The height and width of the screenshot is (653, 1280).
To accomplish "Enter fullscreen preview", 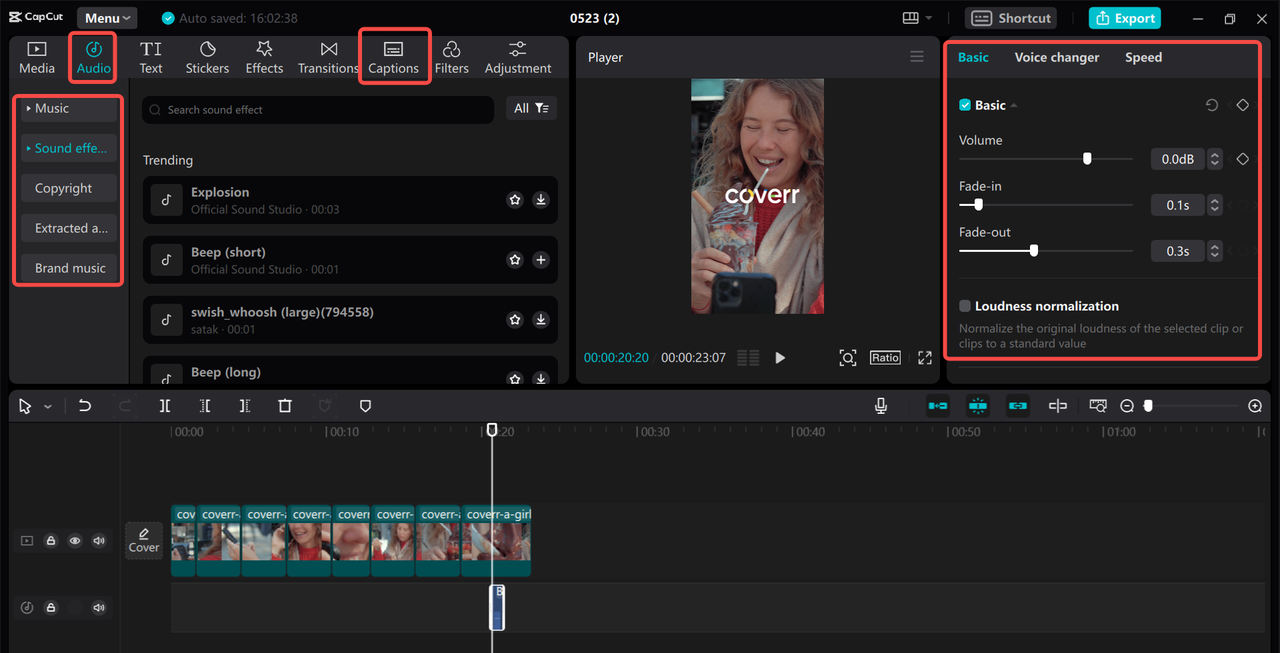I will pos(924,358).
